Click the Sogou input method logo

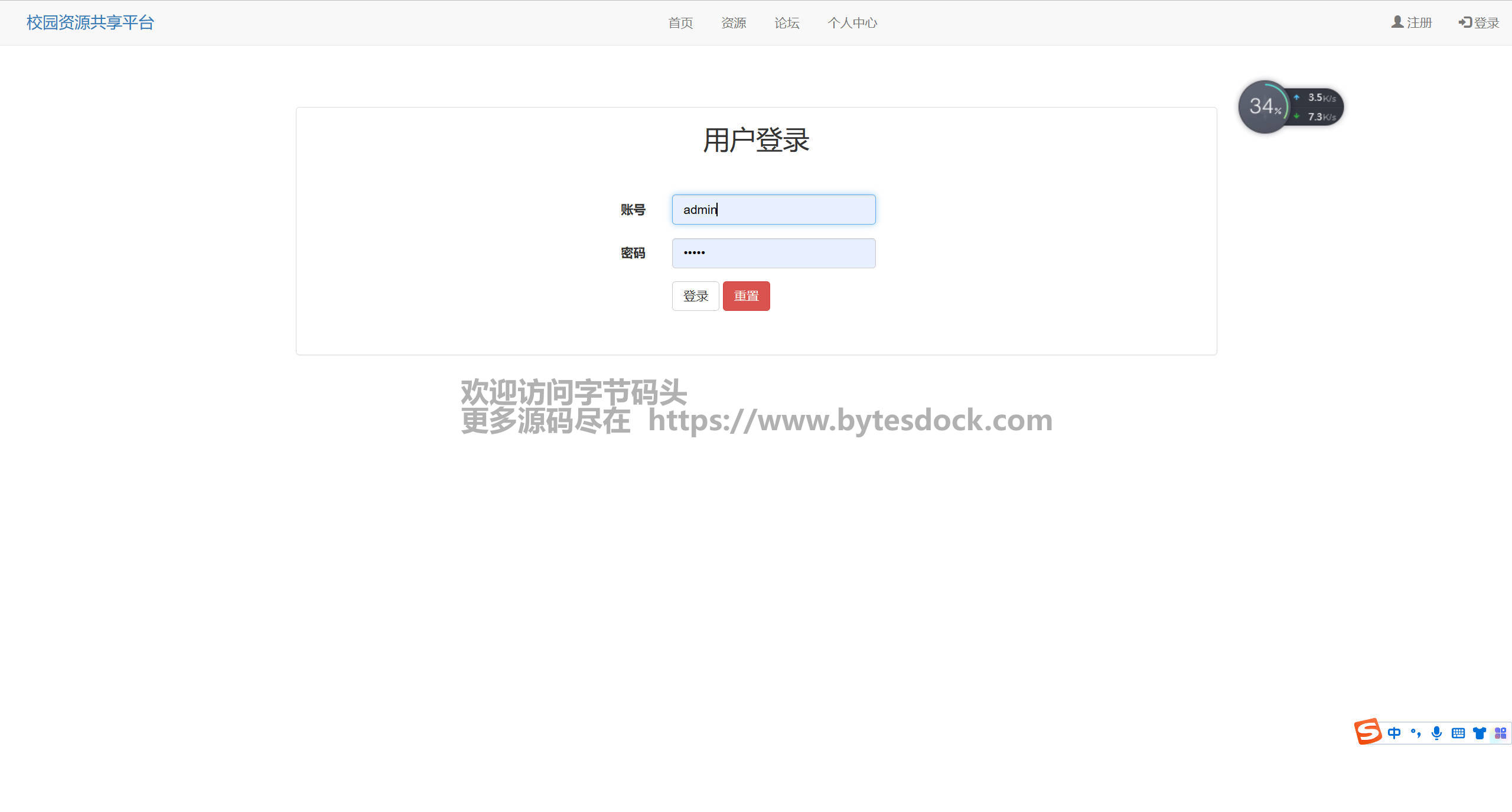tap(1367, 732)
